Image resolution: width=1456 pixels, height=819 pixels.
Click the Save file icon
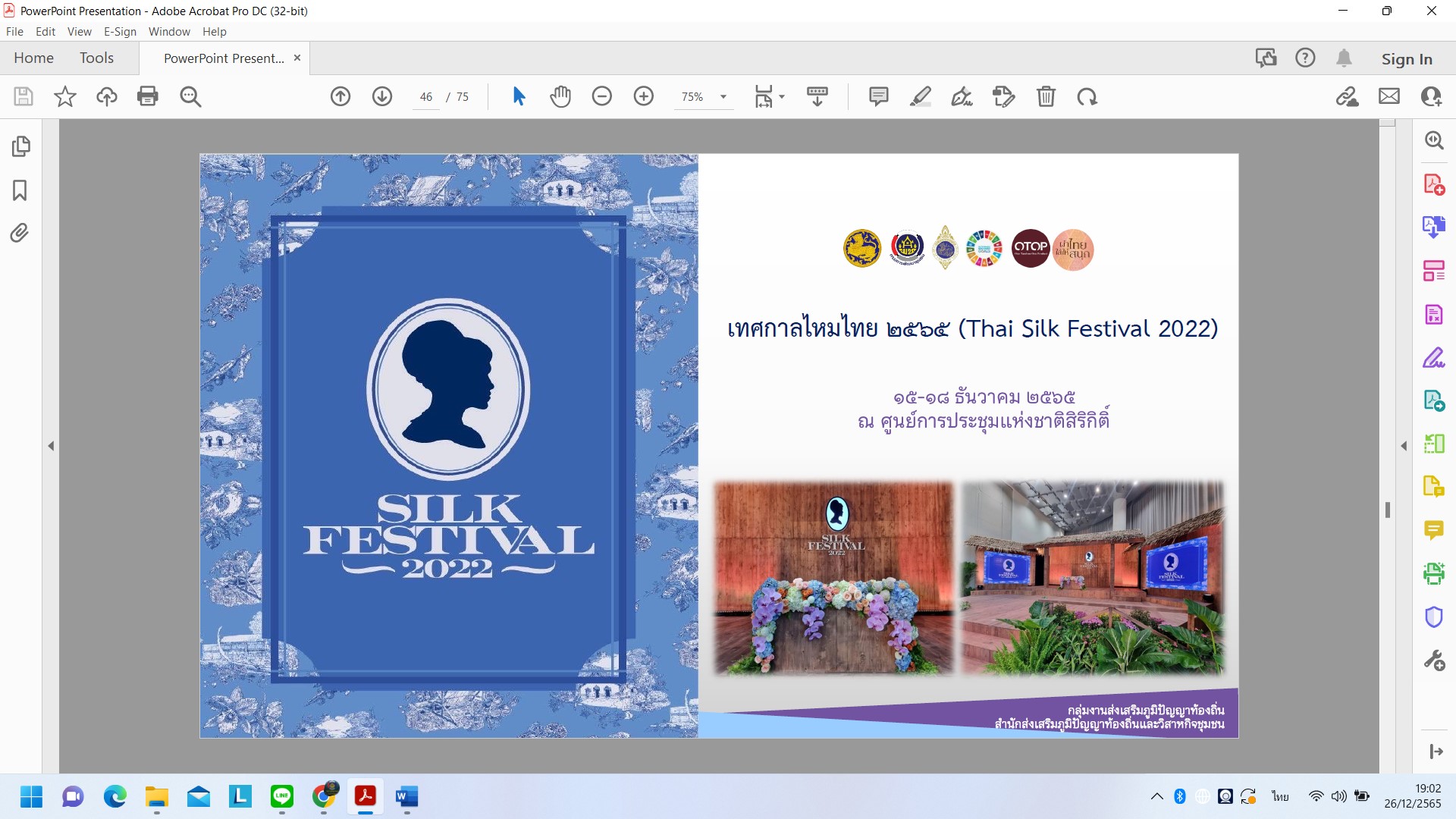pos(24,96)
